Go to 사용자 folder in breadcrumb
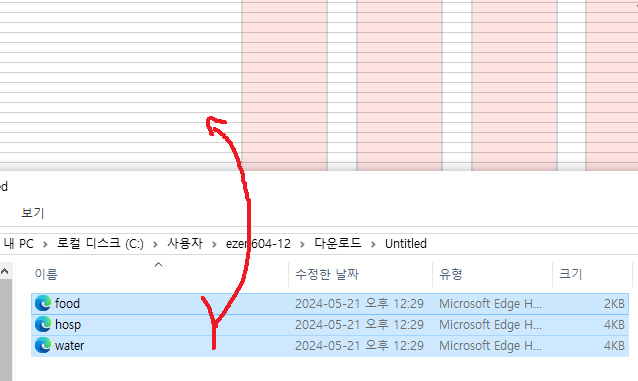 point(185,243)
